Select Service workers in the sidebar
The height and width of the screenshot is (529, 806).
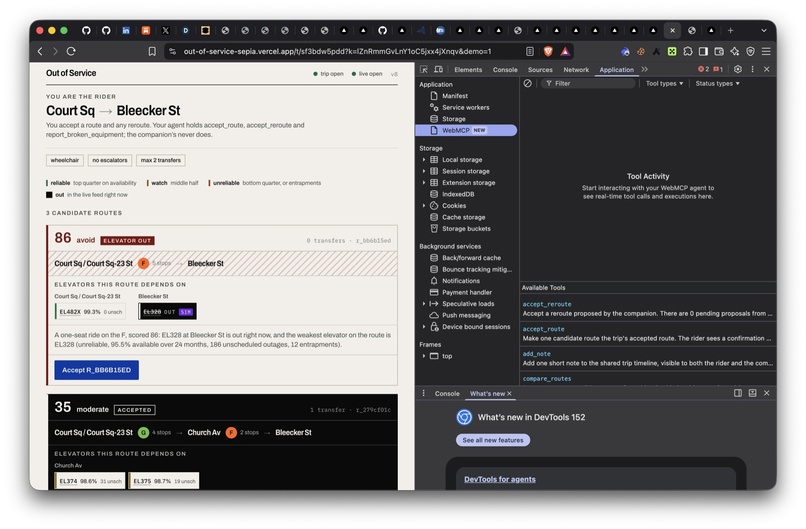coord(465,107)
